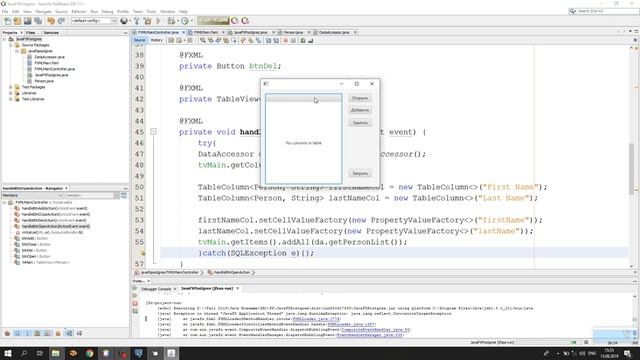The image size is (640, 360).
Task: Click last sort icon at Navigator bottom
Action: pyautogui.click(x=80, y=333)
